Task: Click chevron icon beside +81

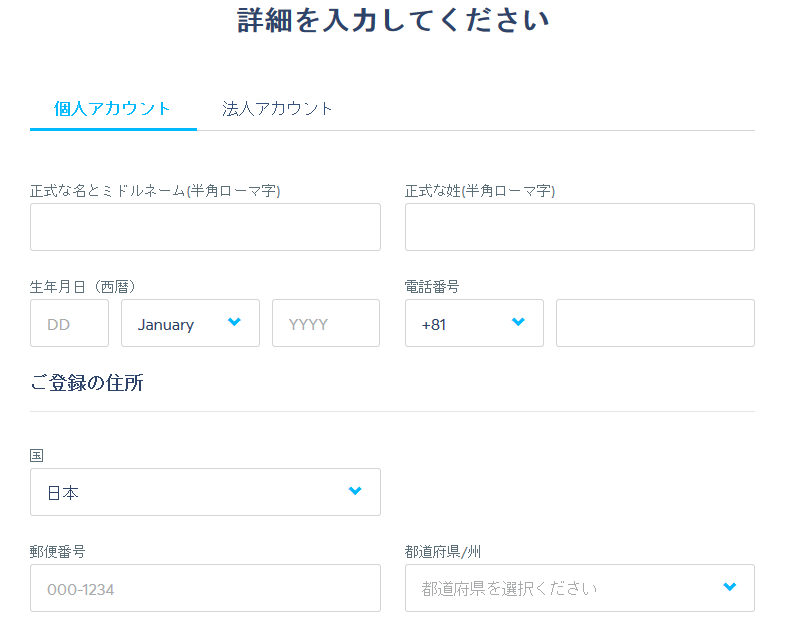Action: (x=518, y=322)
